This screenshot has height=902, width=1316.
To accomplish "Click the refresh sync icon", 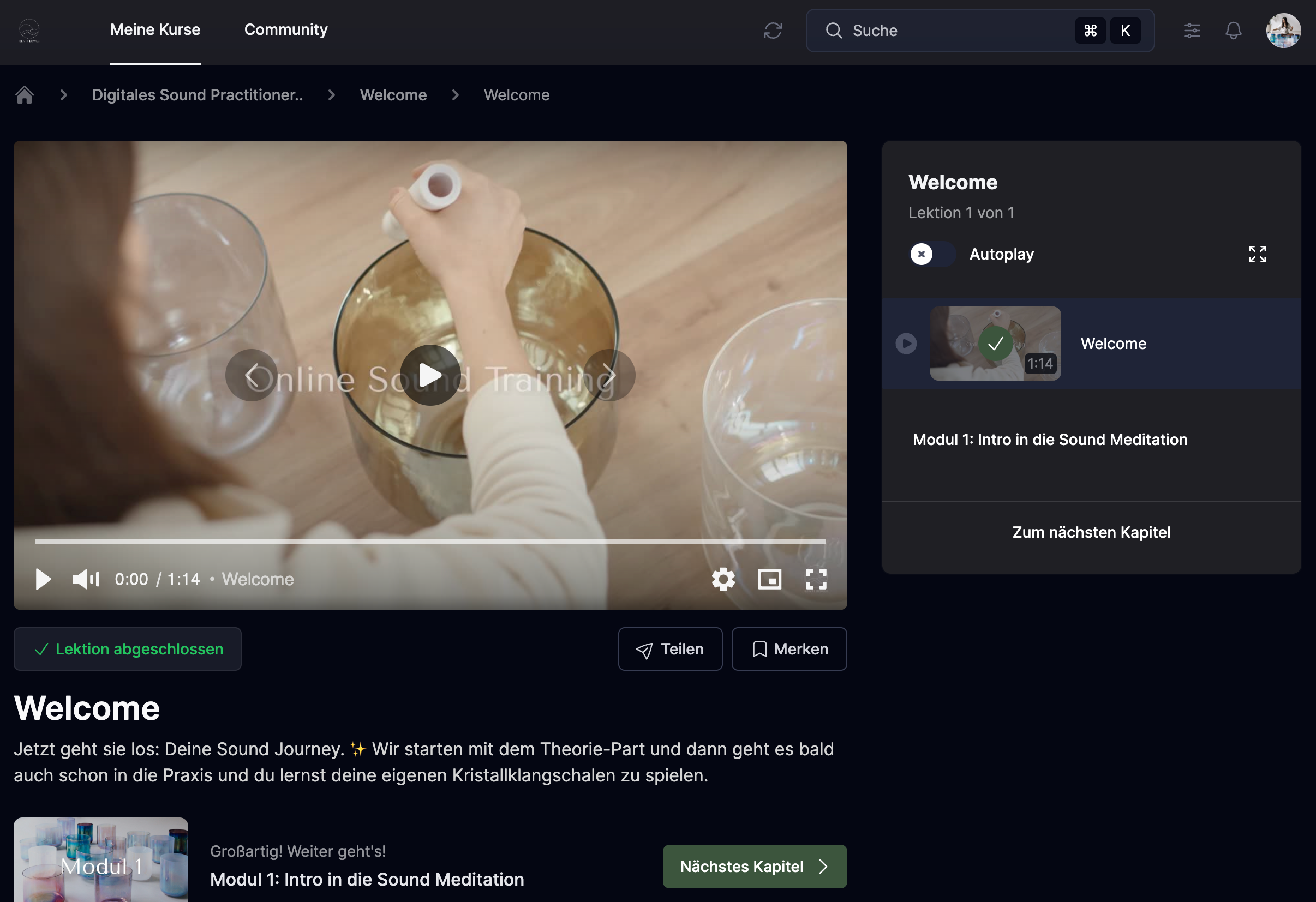I will point(773,31).
